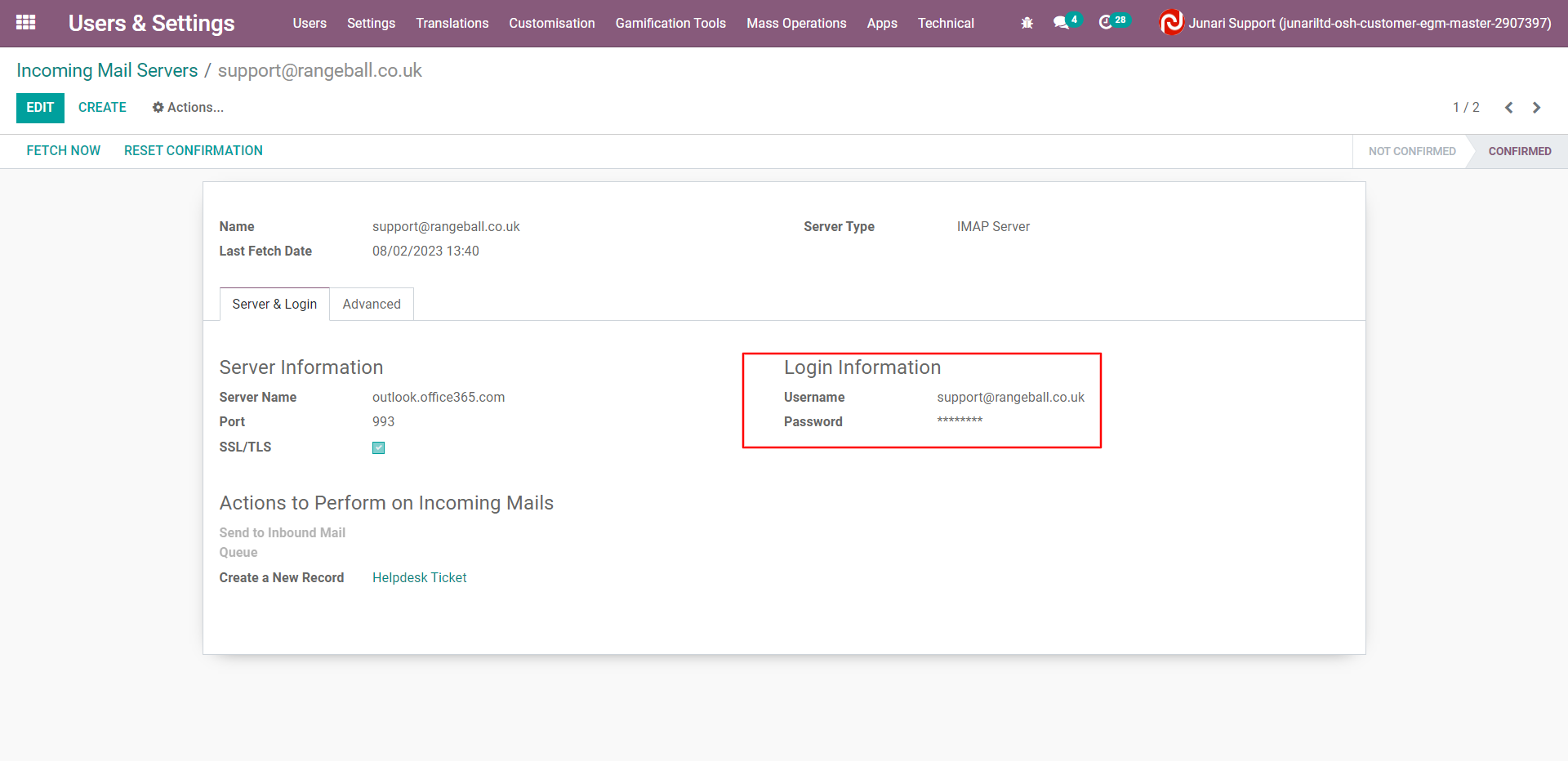Open the Helpdesk Ticket link
This screenshot has height=761, width=1568.
(419, 577)
